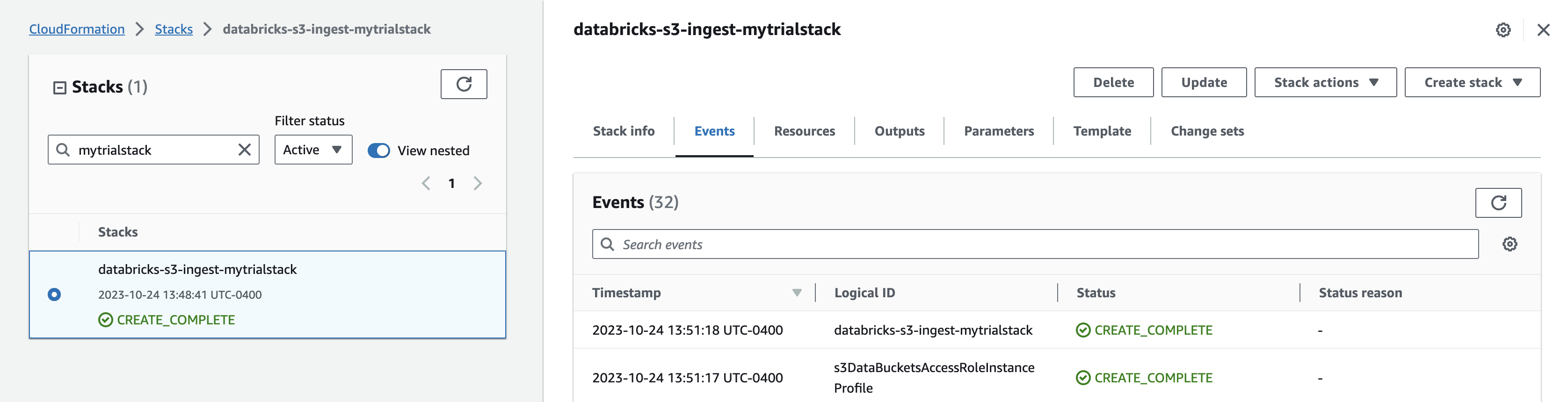1568x402 pixels.
Task: Focus the stacks search field
Action: (x=153, y=150)
